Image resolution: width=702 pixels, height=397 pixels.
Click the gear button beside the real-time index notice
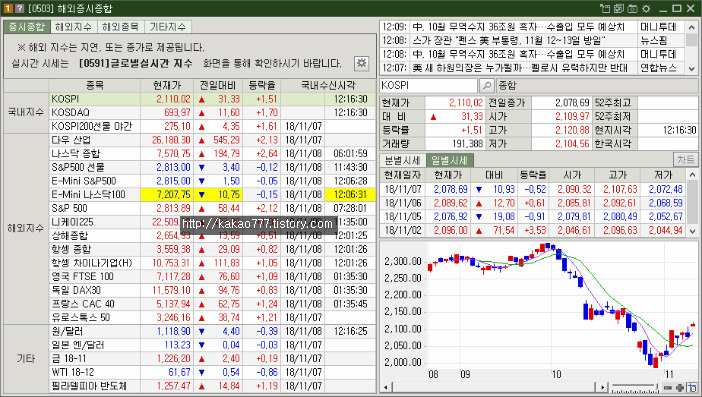(361, 63)
